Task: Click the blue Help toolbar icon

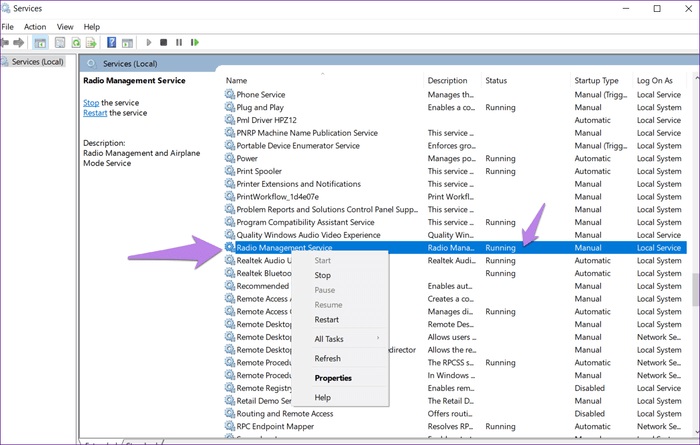Action: point(111,43)
